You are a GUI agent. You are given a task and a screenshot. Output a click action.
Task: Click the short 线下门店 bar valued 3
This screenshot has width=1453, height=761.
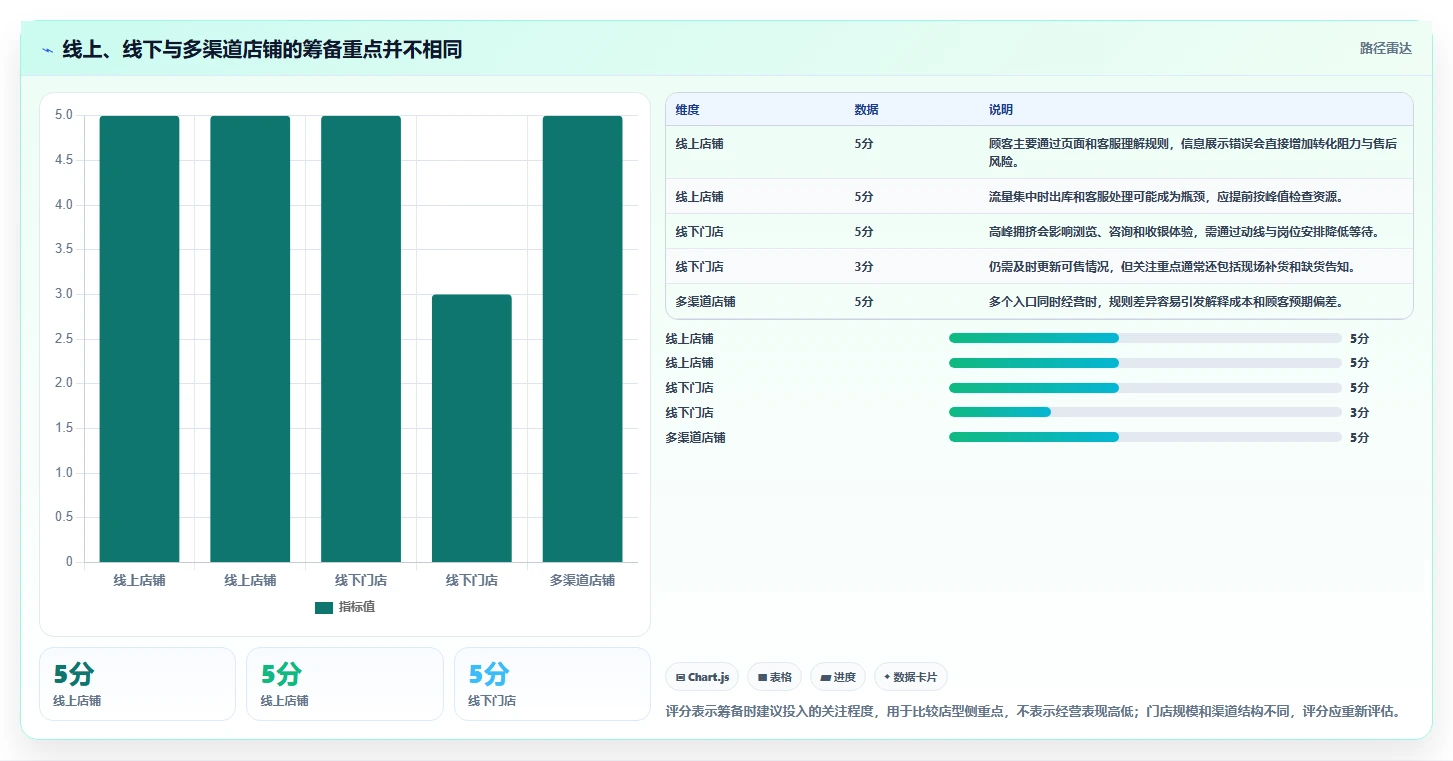[x=472, y=428]
